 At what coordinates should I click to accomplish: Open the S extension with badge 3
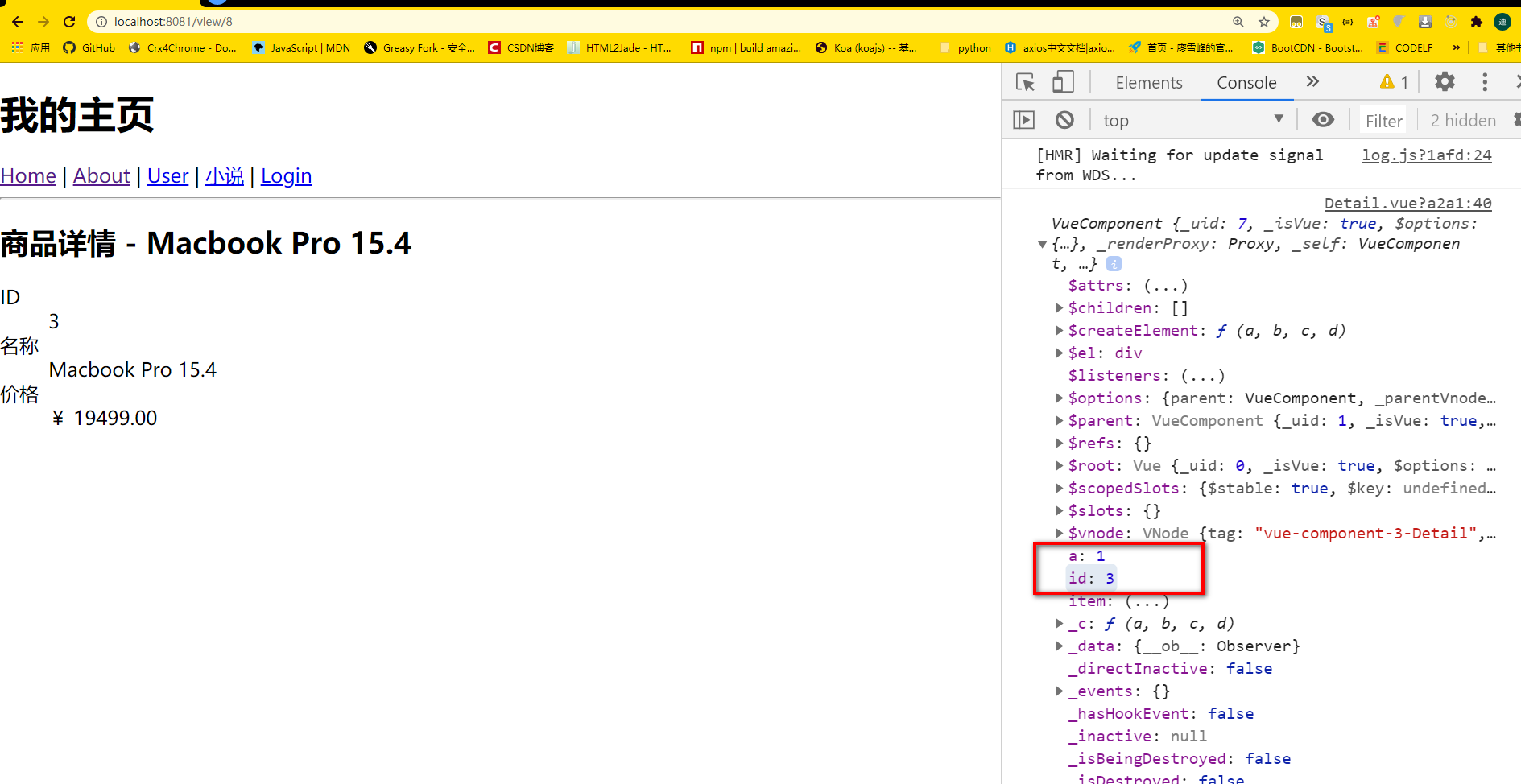(1323, 23)
